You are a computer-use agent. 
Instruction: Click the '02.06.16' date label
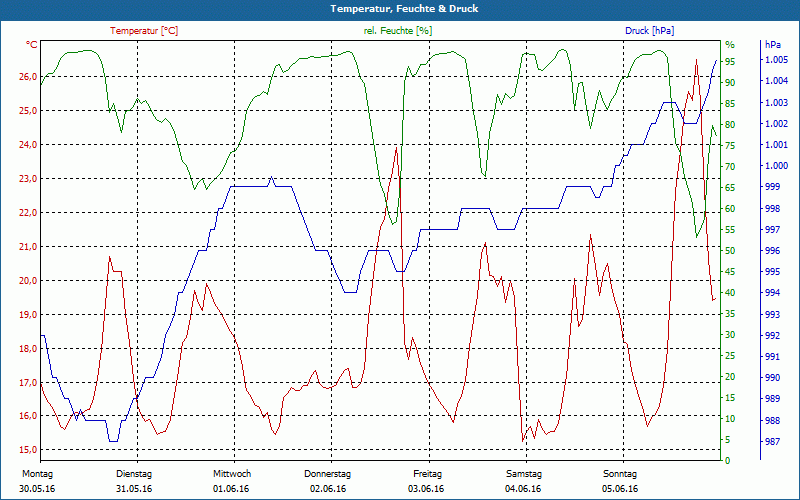pyautogui.click(x=328, y=489)
